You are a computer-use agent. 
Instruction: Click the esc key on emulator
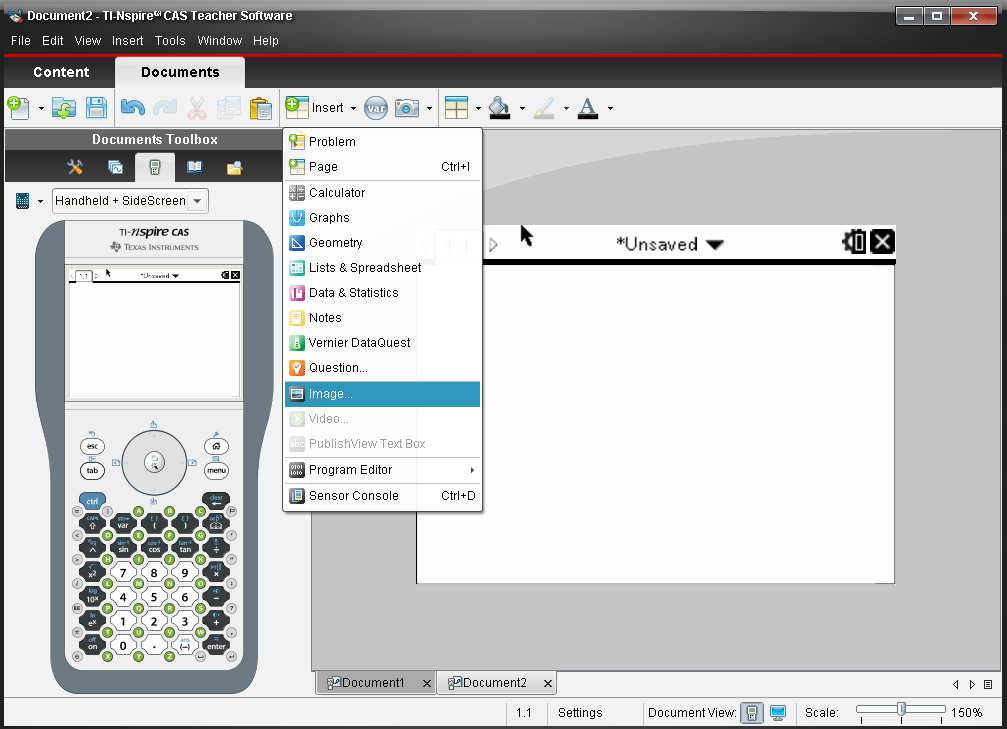(x=92, y=446)
